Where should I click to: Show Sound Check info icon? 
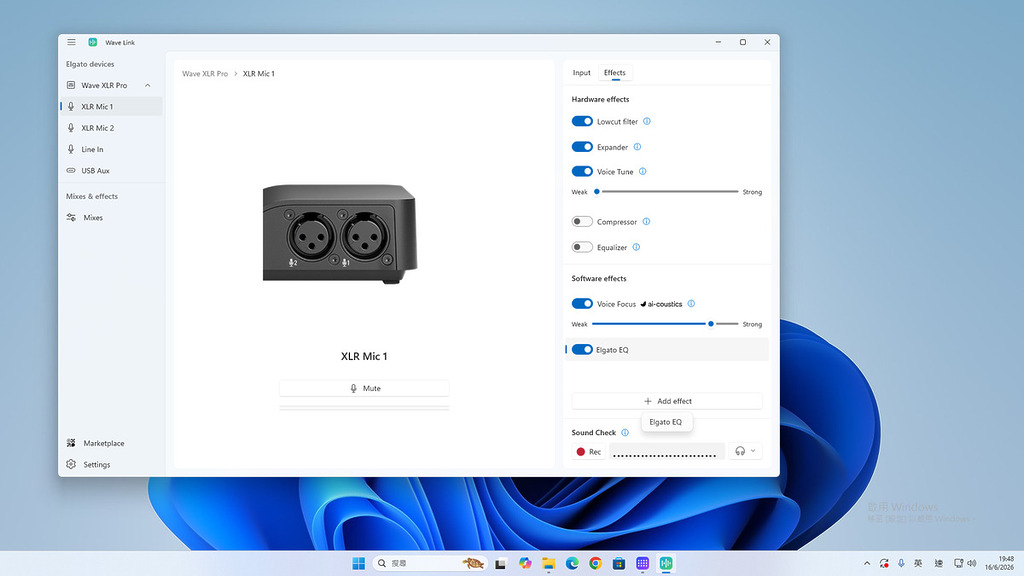[x=625, y=432]
